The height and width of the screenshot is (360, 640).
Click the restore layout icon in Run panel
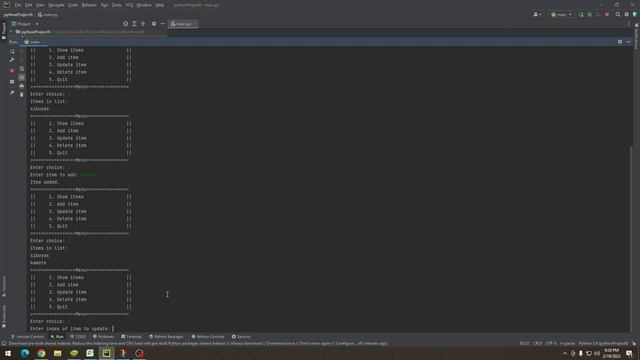[x=12, y=82]
